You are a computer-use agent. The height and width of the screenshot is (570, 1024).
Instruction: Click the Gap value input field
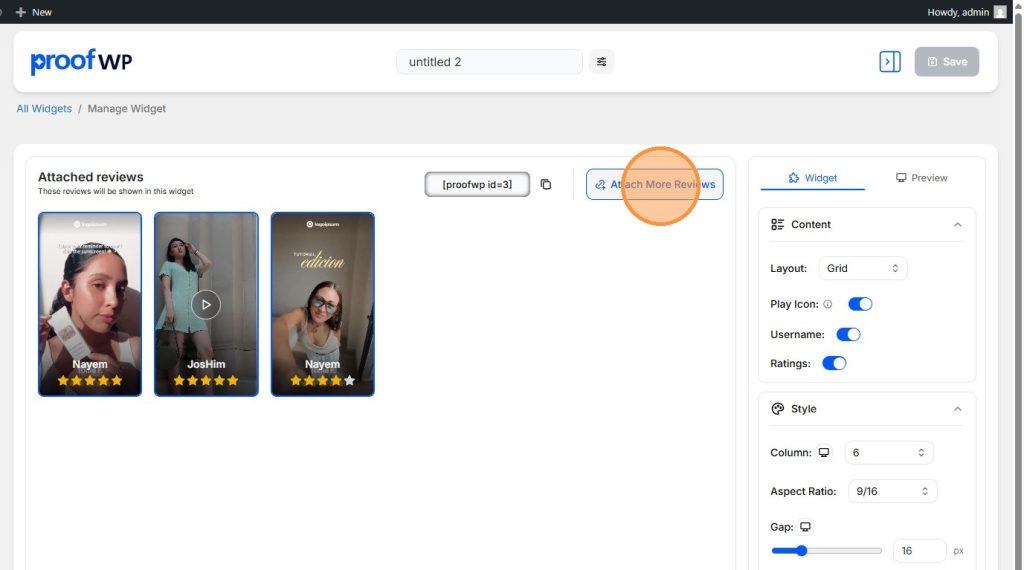coord(919,551)
